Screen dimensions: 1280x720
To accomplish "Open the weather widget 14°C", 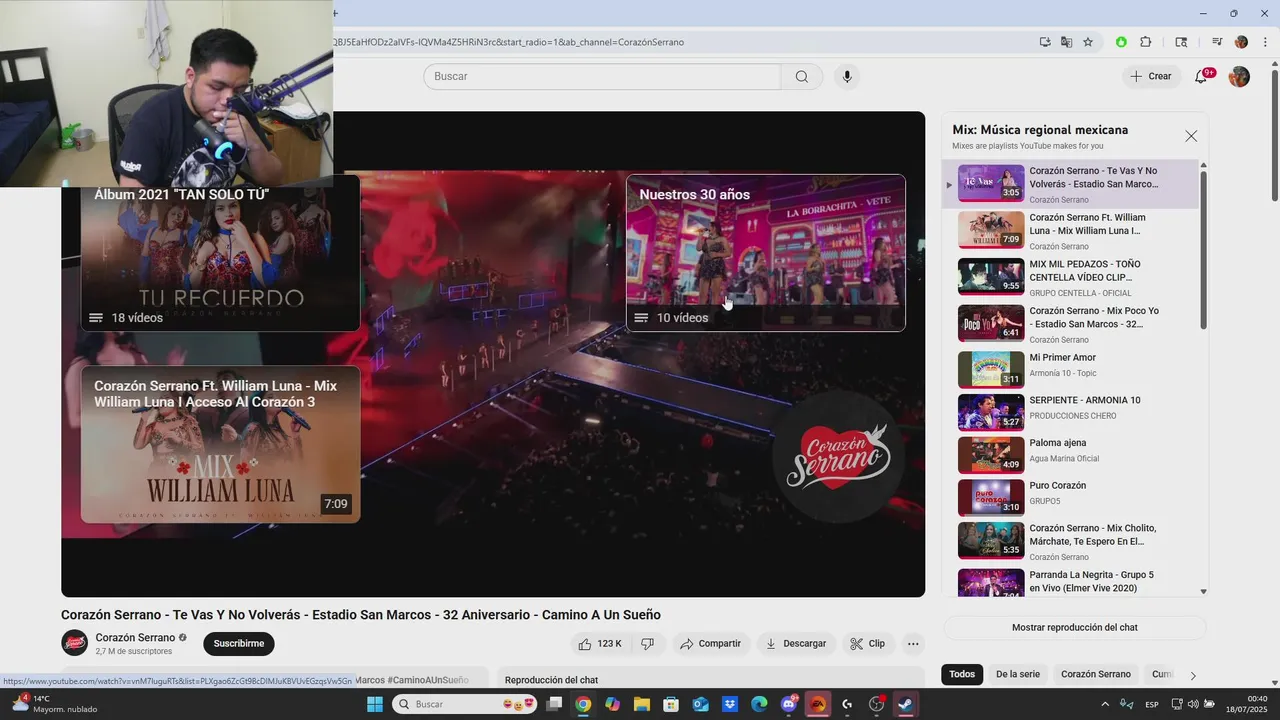I will (55, 704).
